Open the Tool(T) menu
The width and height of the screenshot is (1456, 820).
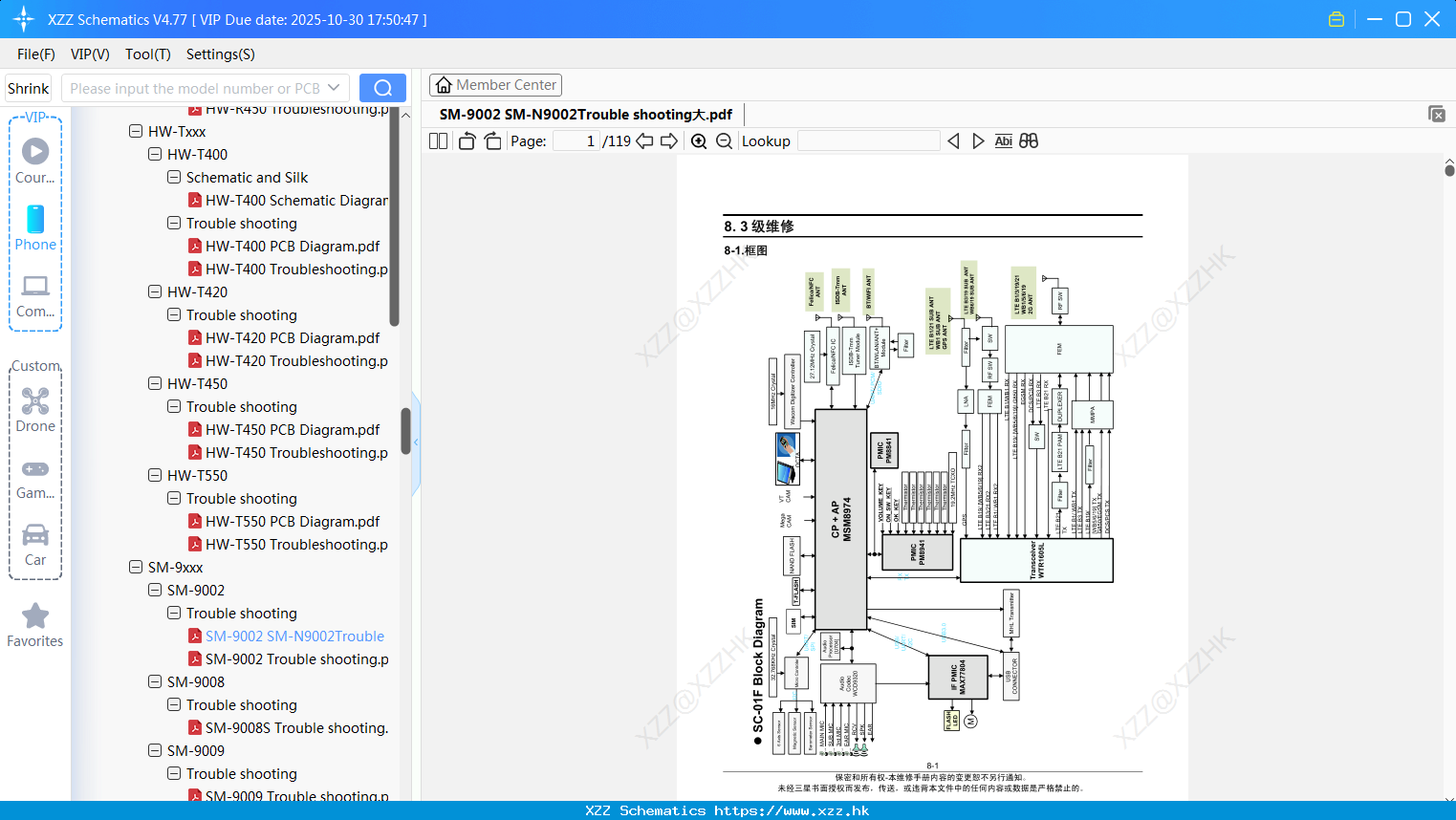pos(148,54)
